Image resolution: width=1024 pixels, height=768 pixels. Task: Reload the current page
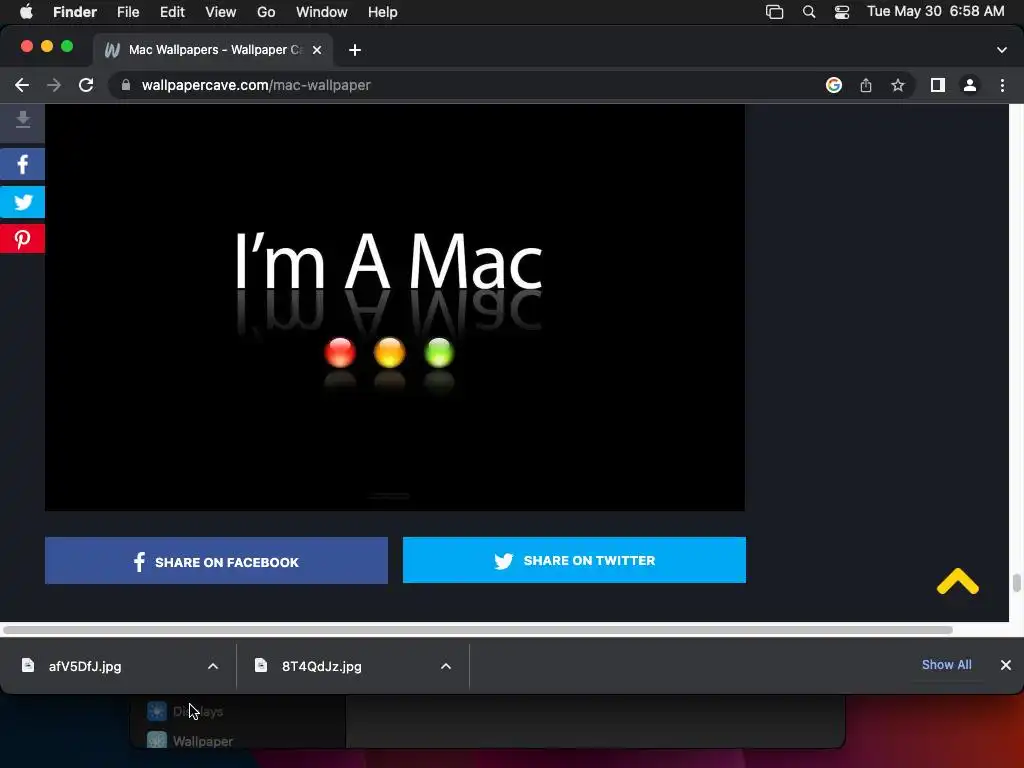pyautogui.click(x=86, y=86)
